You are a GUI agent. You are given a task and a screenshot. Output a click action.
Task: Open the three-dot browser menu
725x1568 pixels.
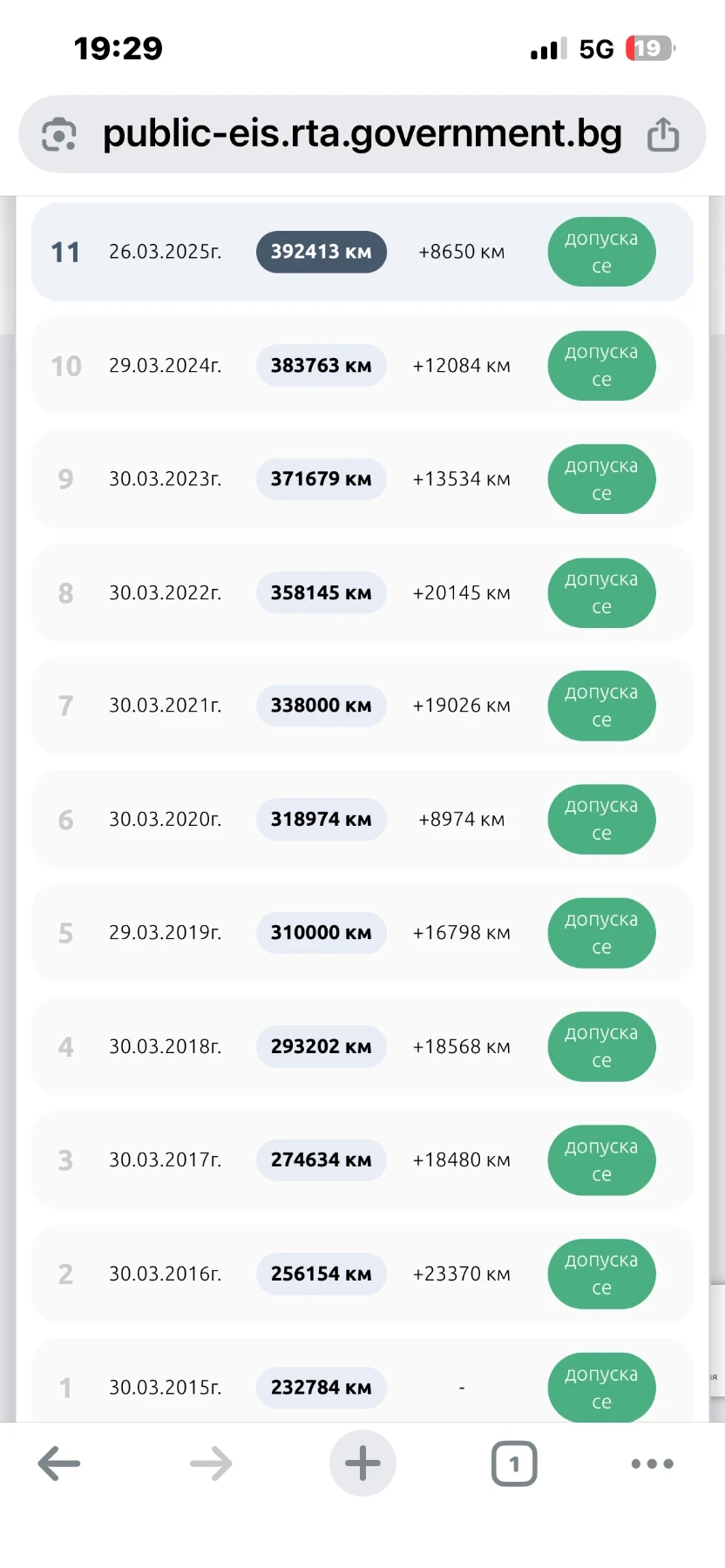(x=652, y=1463)
